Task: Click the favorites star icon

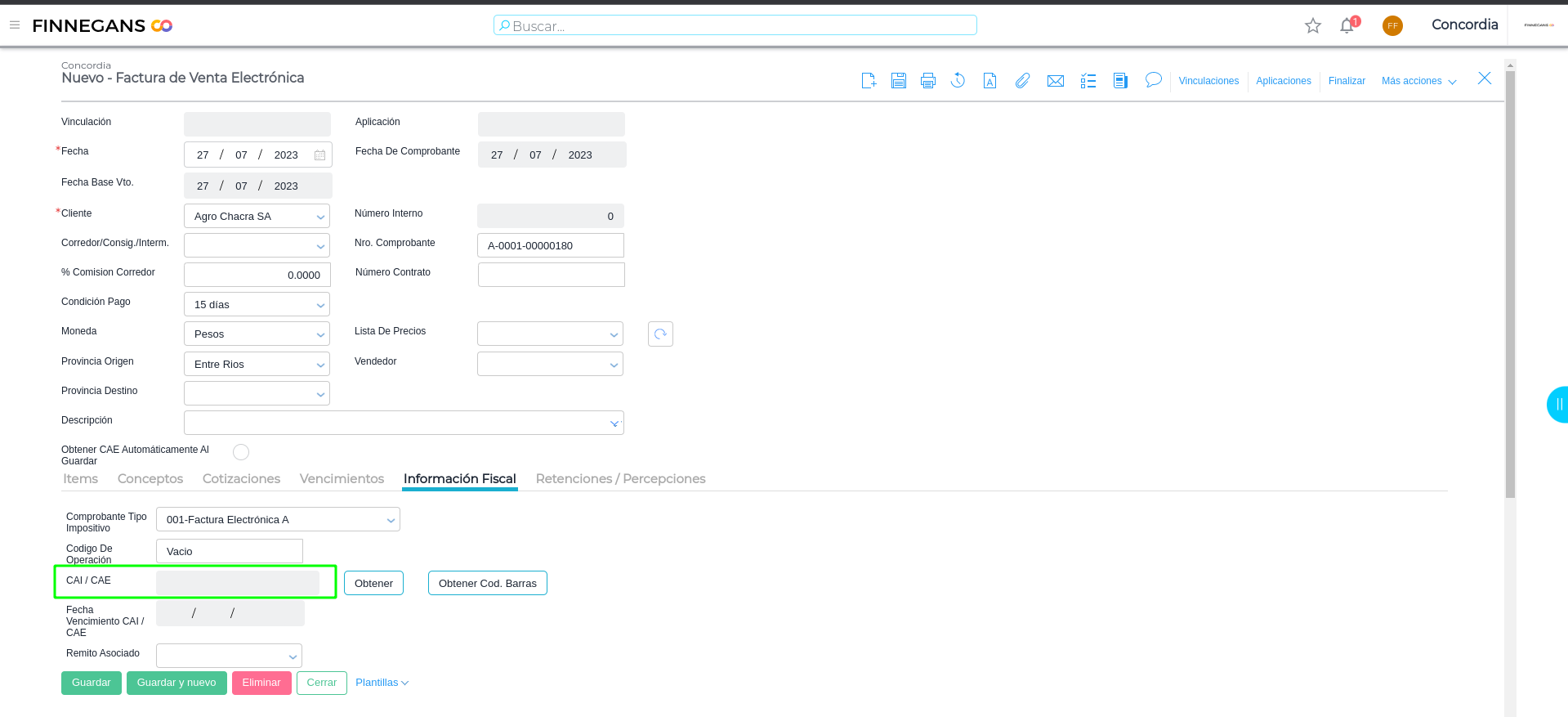Action: (1313, 26)
